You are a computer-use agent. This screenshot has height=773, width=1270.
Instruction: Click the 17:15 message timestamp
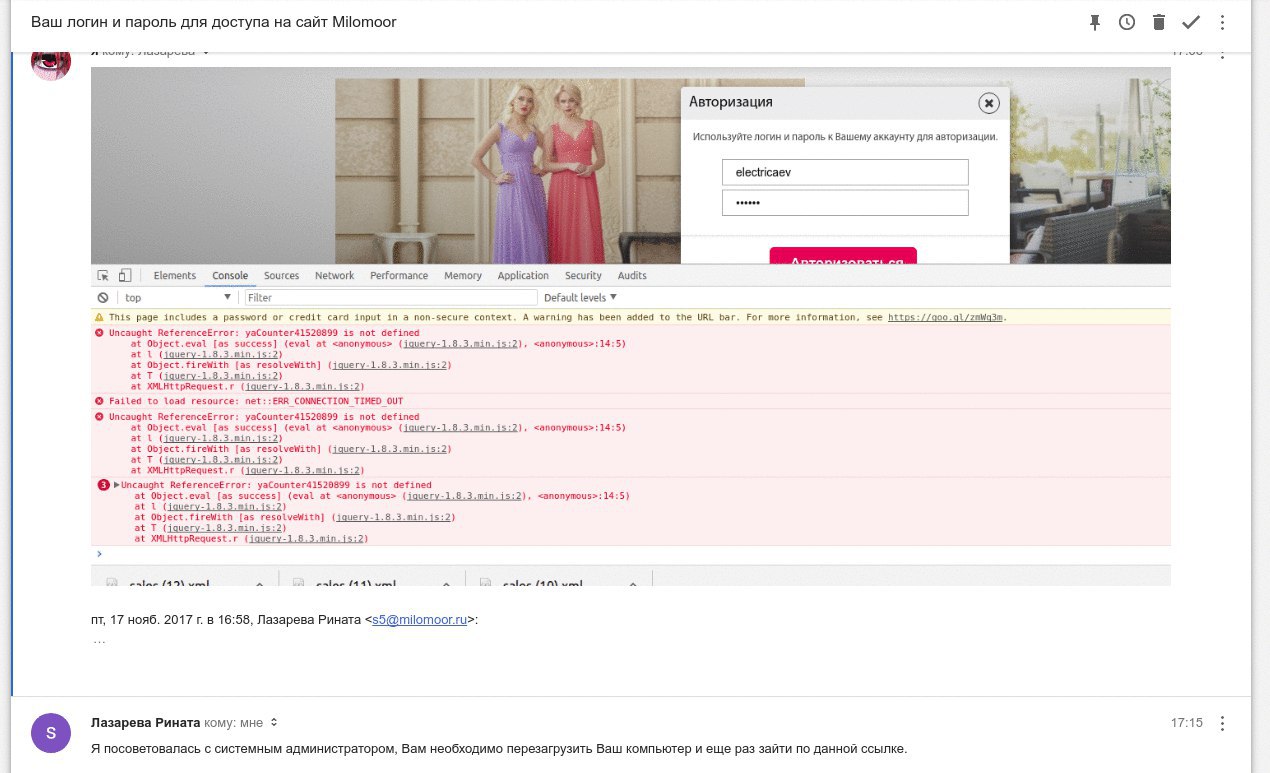pyautogui.click(x=1187, y=723)
